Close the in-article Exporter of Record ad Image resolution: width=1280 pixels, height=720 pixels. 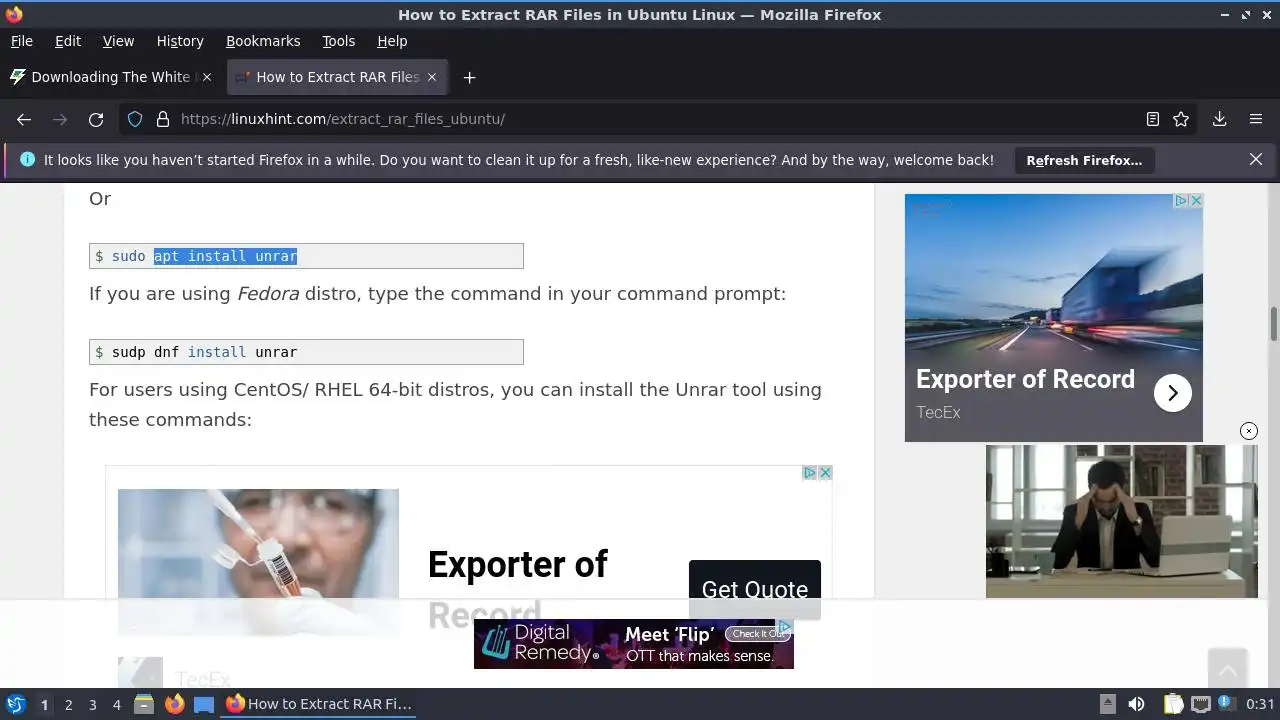pyautogui.click(x=826, y=473)
